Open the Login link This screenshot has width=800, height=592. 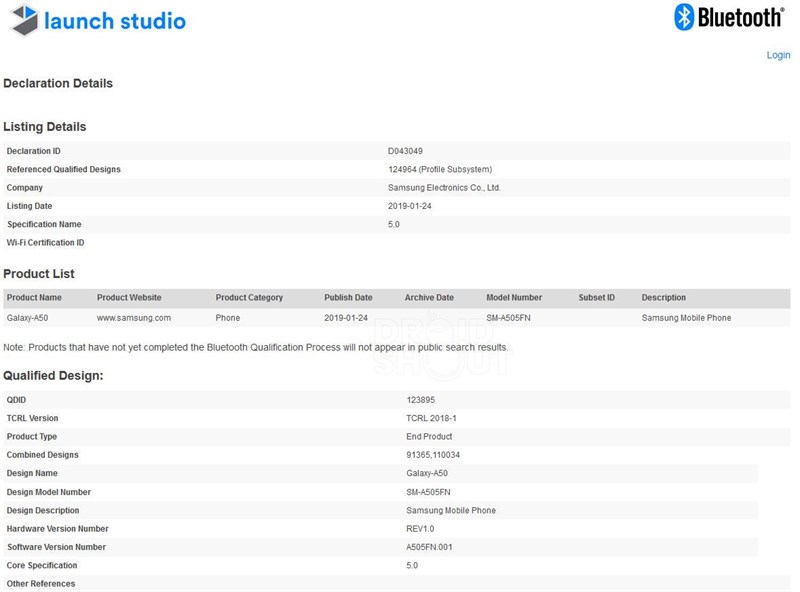pyautogui.click(x=778, y=55)
